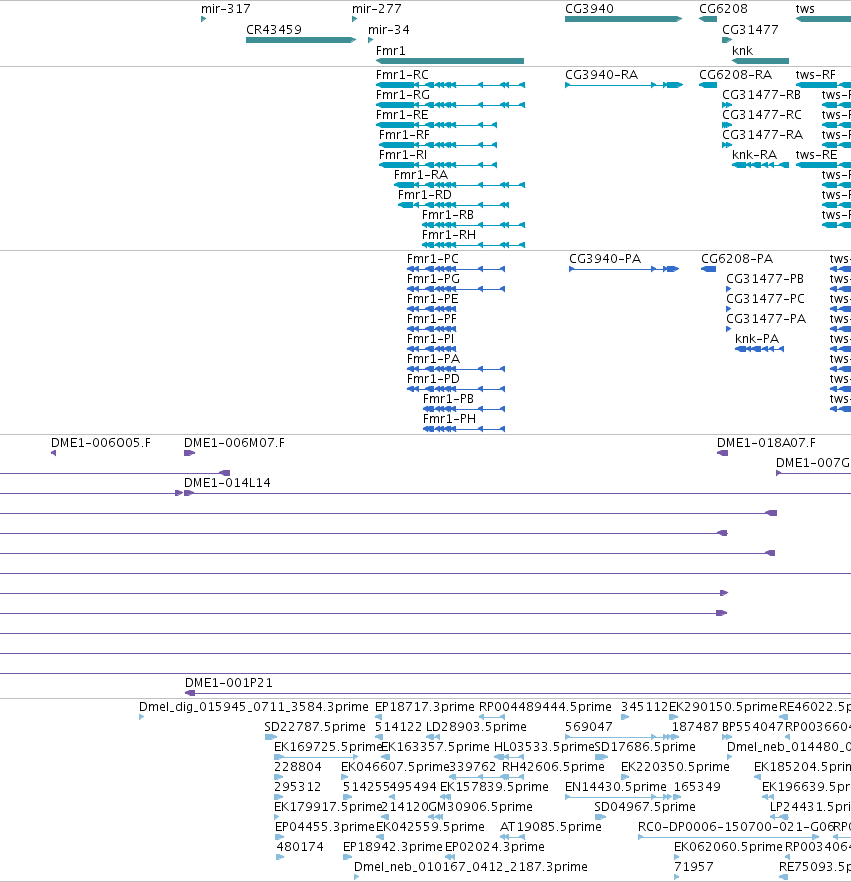Screen dimensions: 851x882
Task: Click the CG3940-RA transcript
Action: pos(624,85)
